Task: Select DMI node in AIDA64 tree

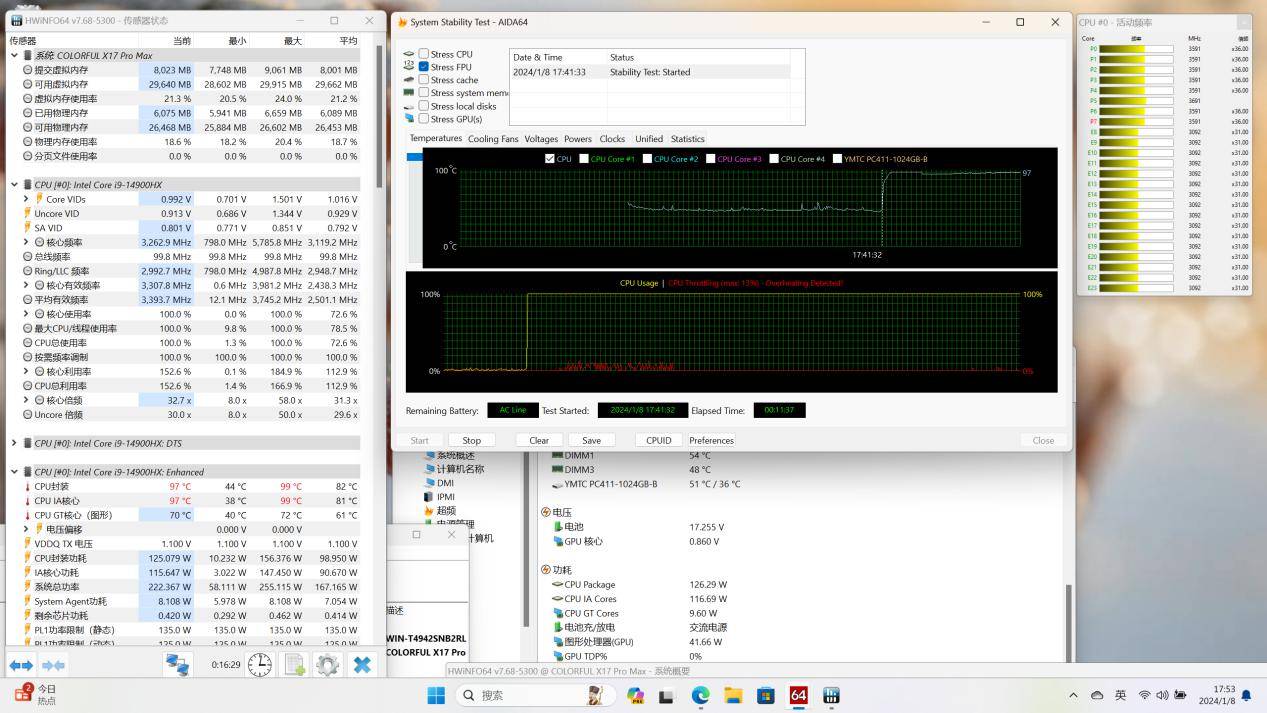Action: tap(445, 483)
